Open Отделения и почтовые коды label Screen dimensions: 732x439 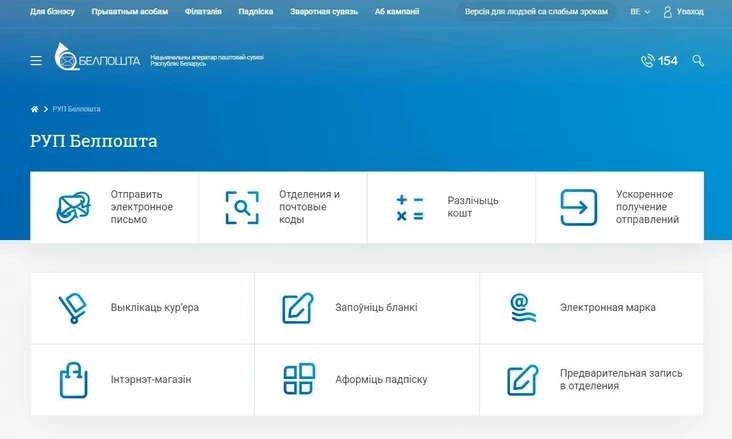310,207
